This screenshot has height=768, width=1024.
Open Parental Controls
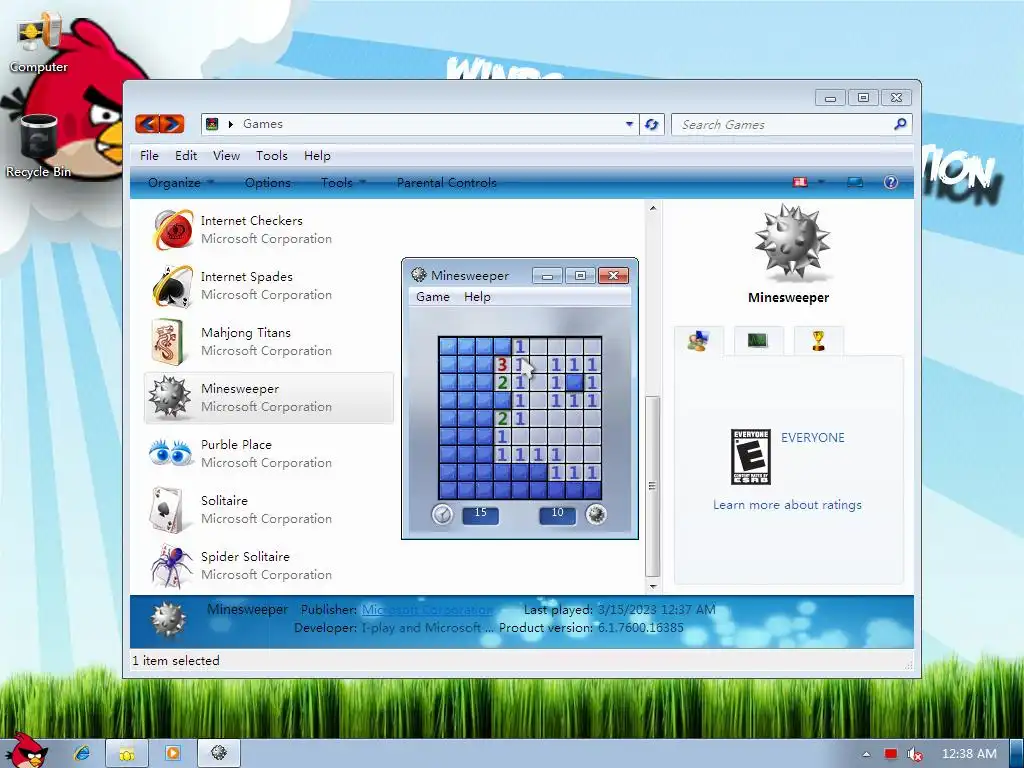pyautogui.click(x=447, y=183)
